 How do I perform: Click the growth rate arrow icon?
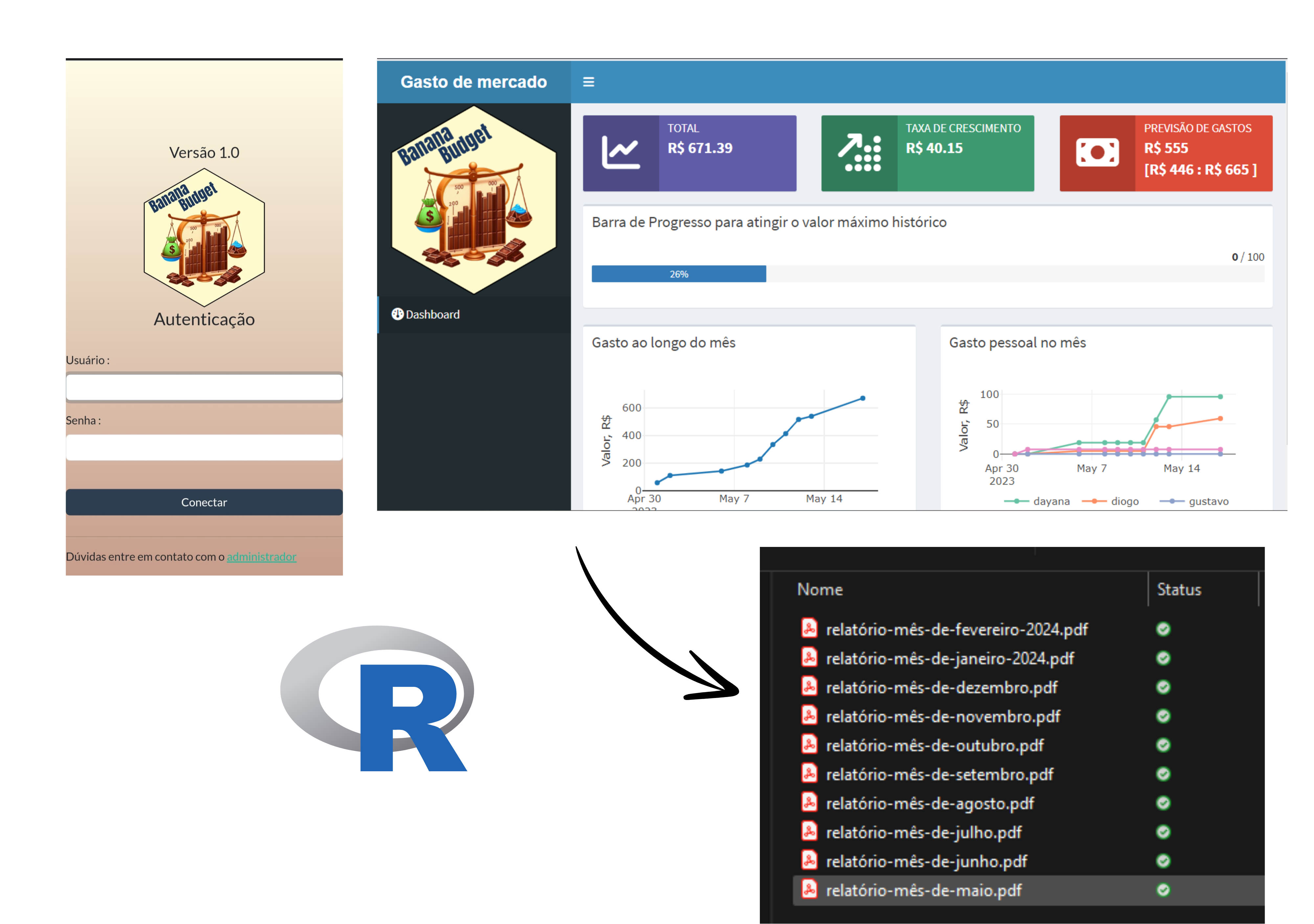[859, 153]
